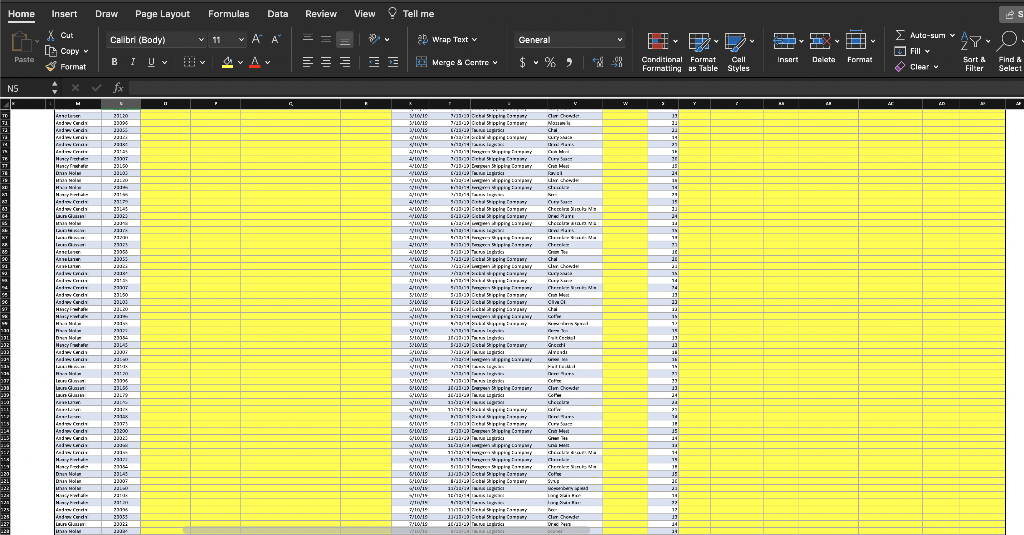Click the Paste clipboard icon

(x=22, y=42)
